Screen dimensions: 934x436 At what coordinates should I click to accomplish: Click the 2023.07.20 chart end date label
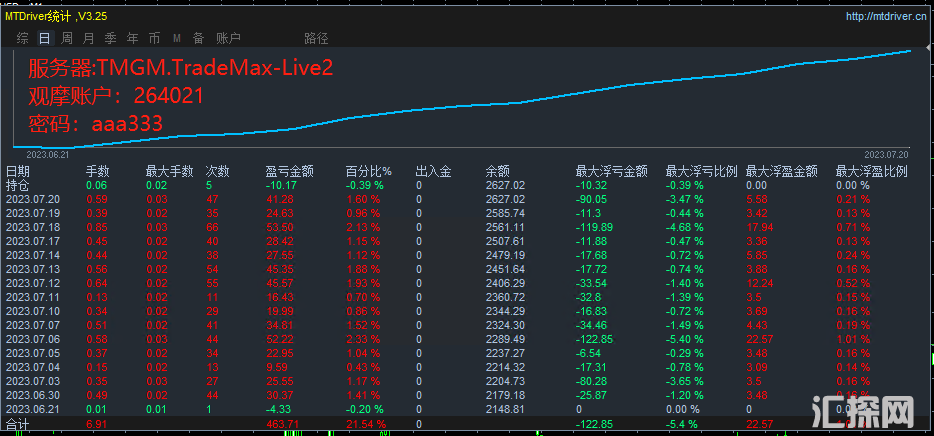(x=886, y=154)
